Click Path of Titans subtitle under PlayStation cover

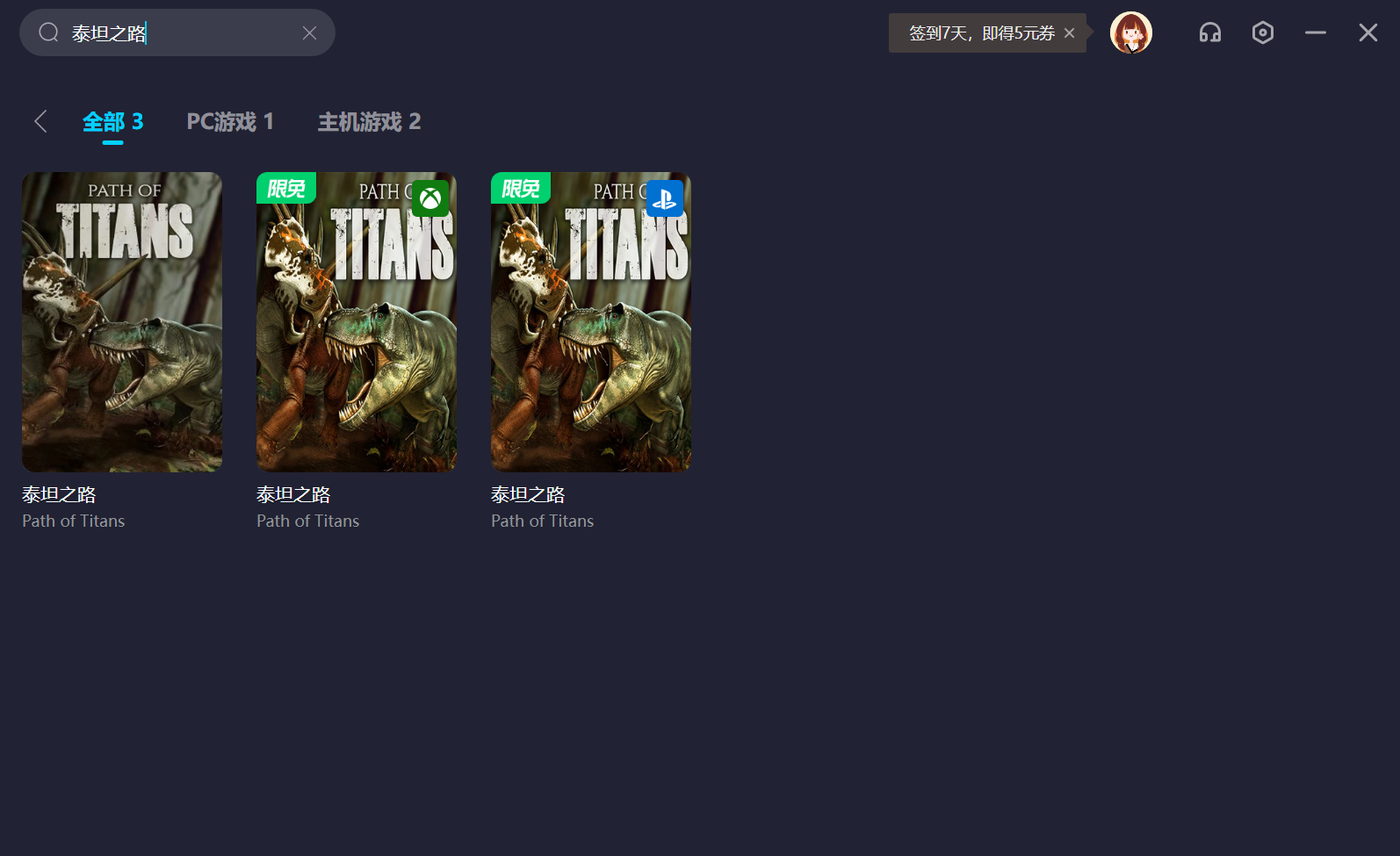tap(543, 521)
